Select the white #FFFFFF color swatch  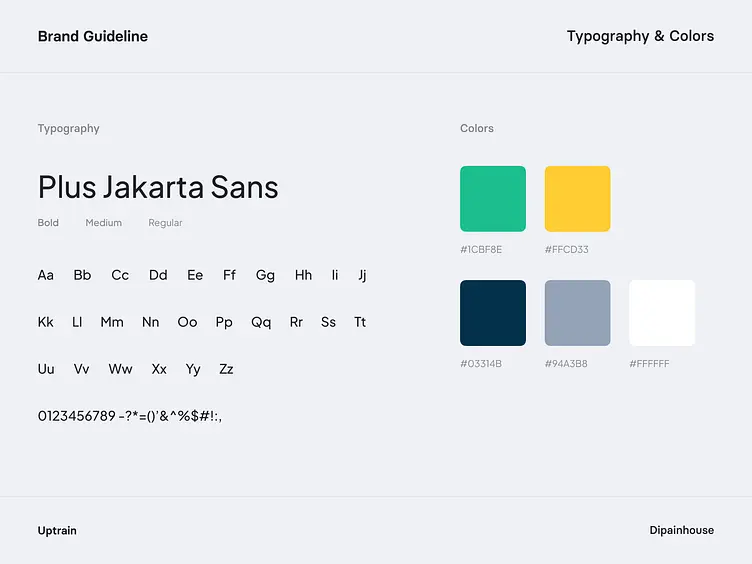coord(662,313)
